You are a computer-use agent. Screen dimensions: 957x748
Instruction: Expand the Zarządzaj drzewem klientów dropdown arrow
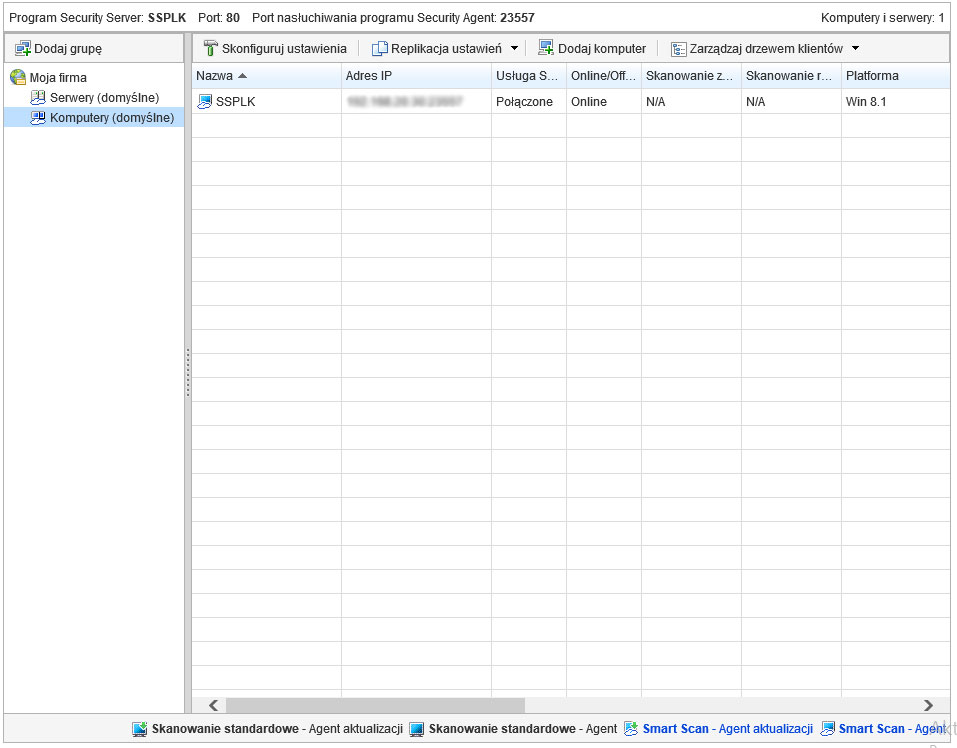click(x=855, y=48)
